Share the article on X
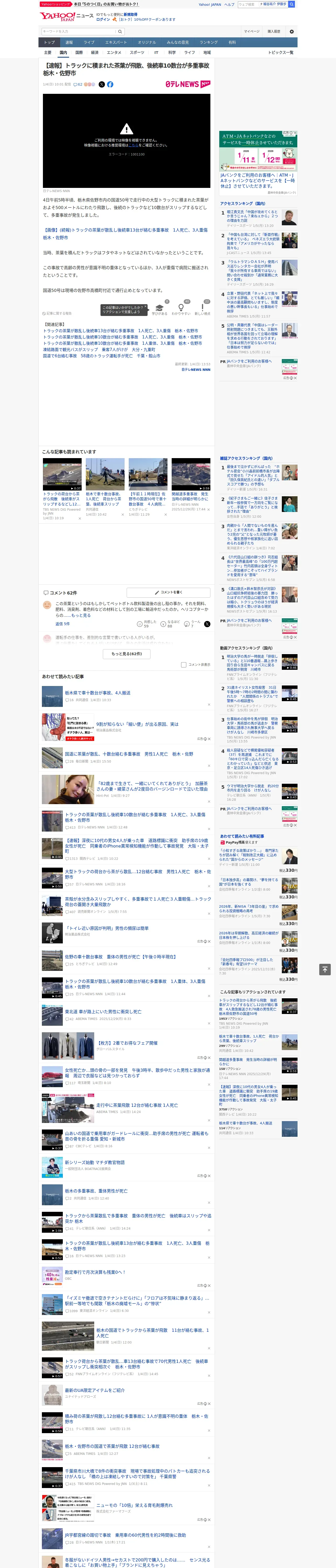 (x=102, y=85)
